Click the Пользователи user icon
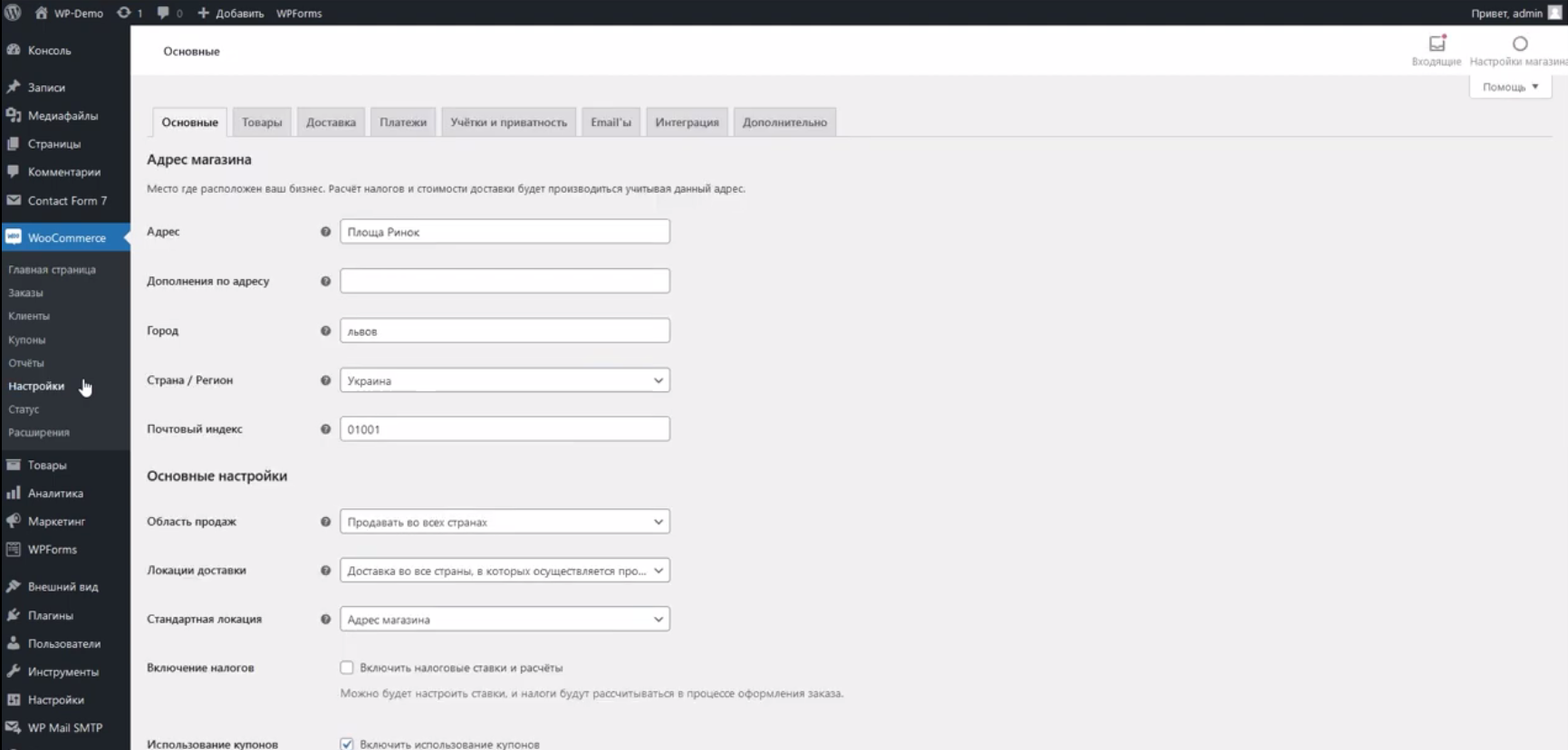1568x750 pixels. click(14, 643)
